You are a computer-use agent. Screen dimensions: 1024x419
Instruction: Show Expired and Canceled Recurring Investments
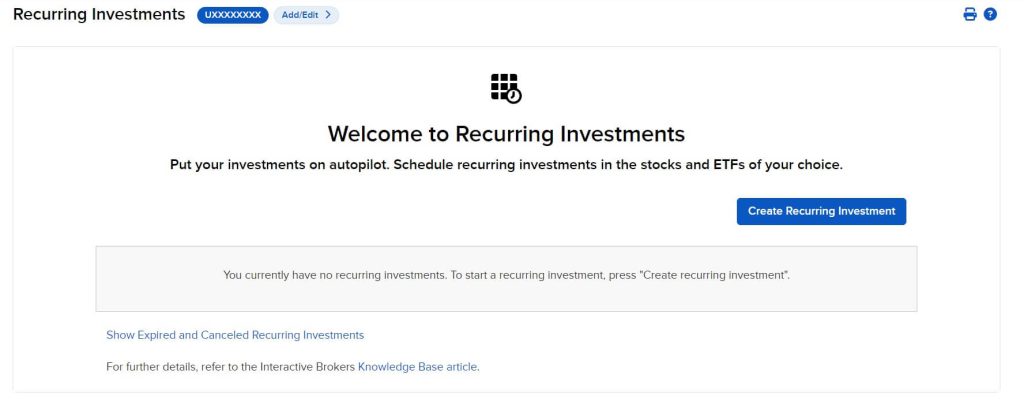pyautogui.click(x=235, y=335)
